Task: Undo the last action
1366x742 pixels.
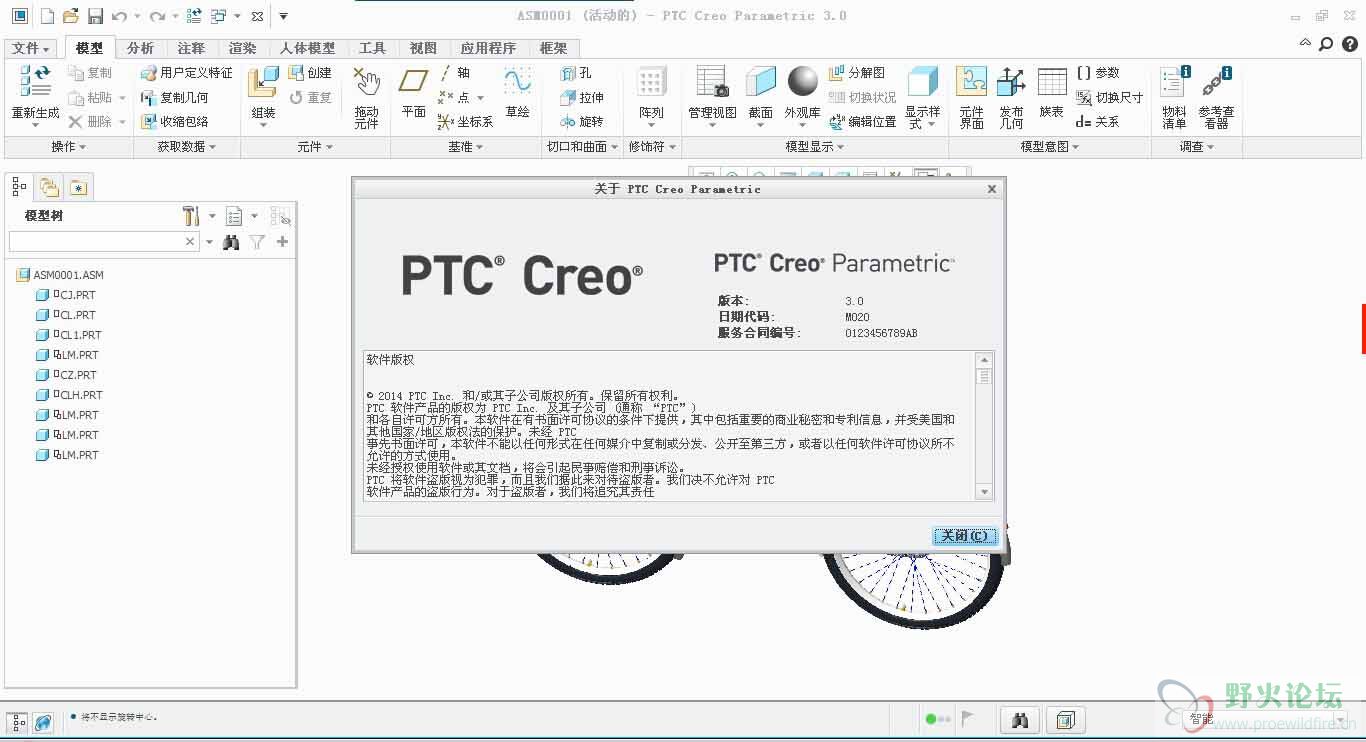Action: pos(119,16)
